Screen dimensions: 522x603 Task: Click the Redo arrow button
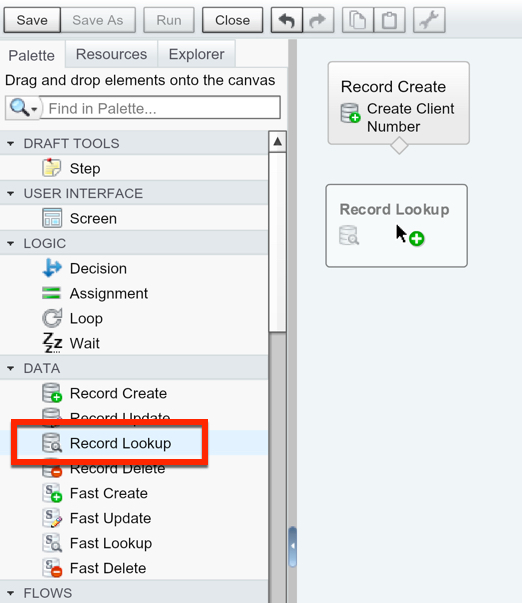click(318, 20)
